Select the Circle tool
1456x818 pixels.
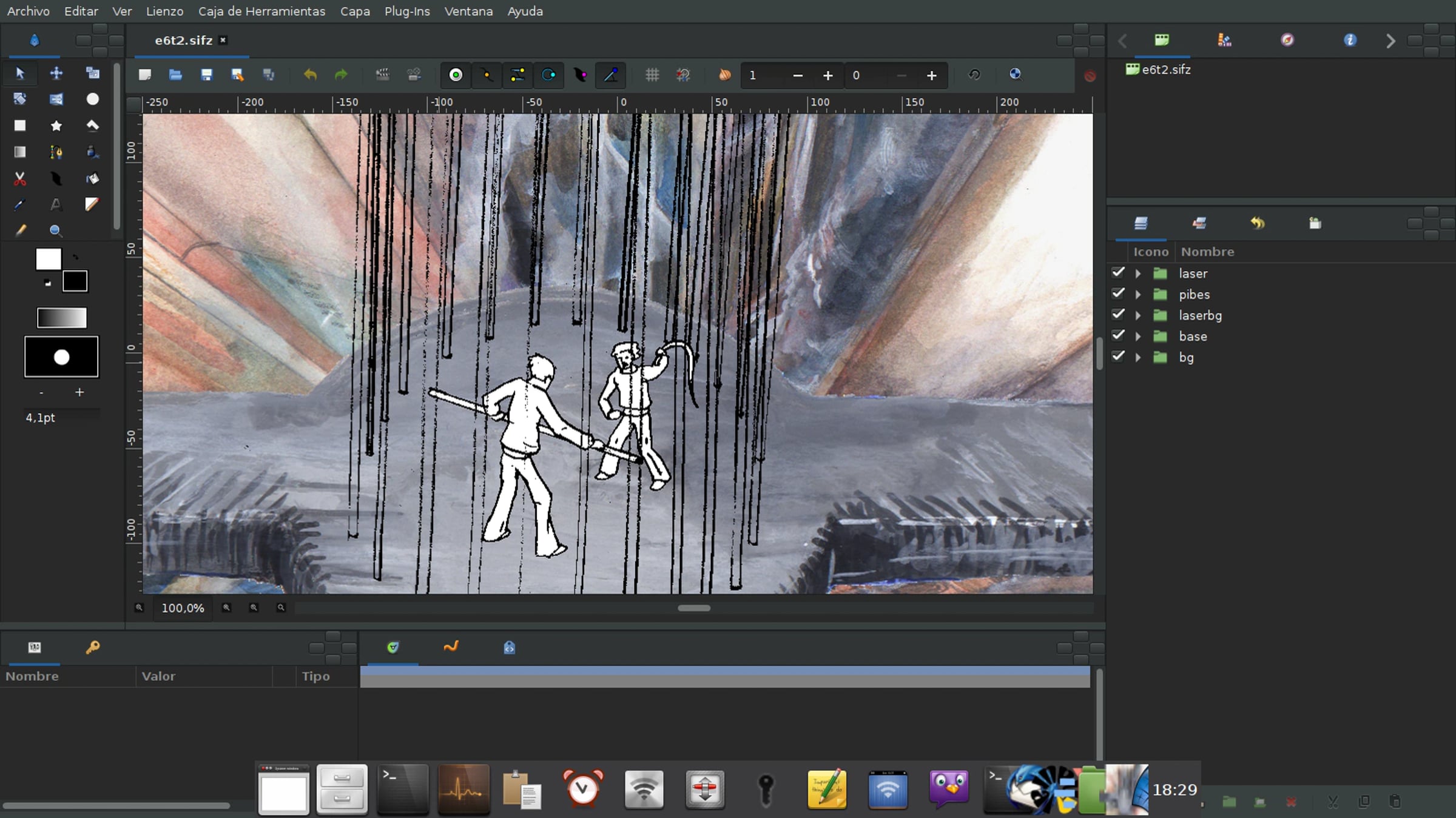click(92, 99)
